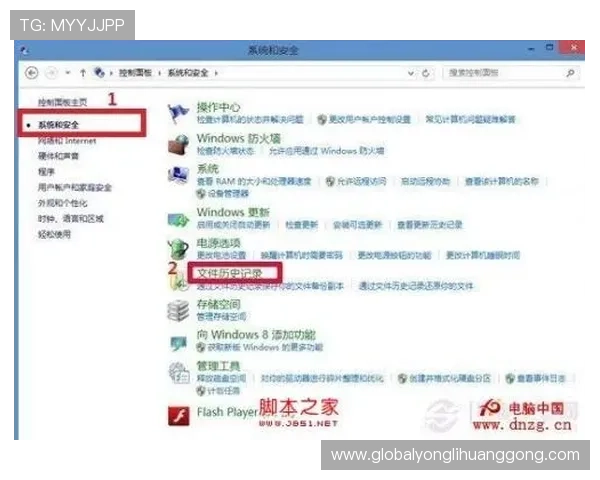Screen dimensions: 600x480
Task: Click 查看更新历史记录 link
Action: coord(430,225)
